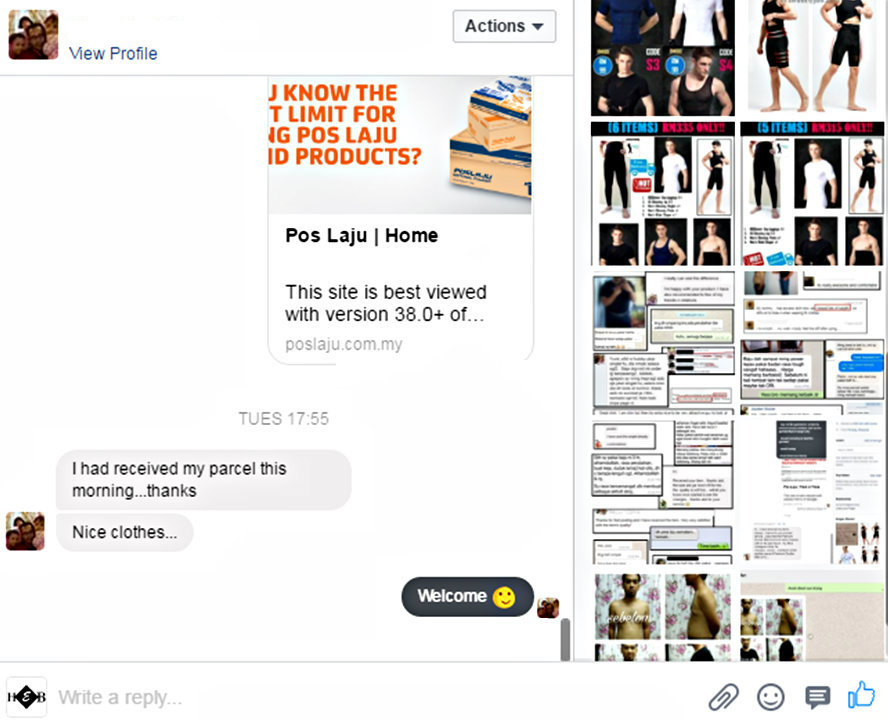Click the View Profile link
This screenshot has width=888, height=720.
tap(113, 53)
